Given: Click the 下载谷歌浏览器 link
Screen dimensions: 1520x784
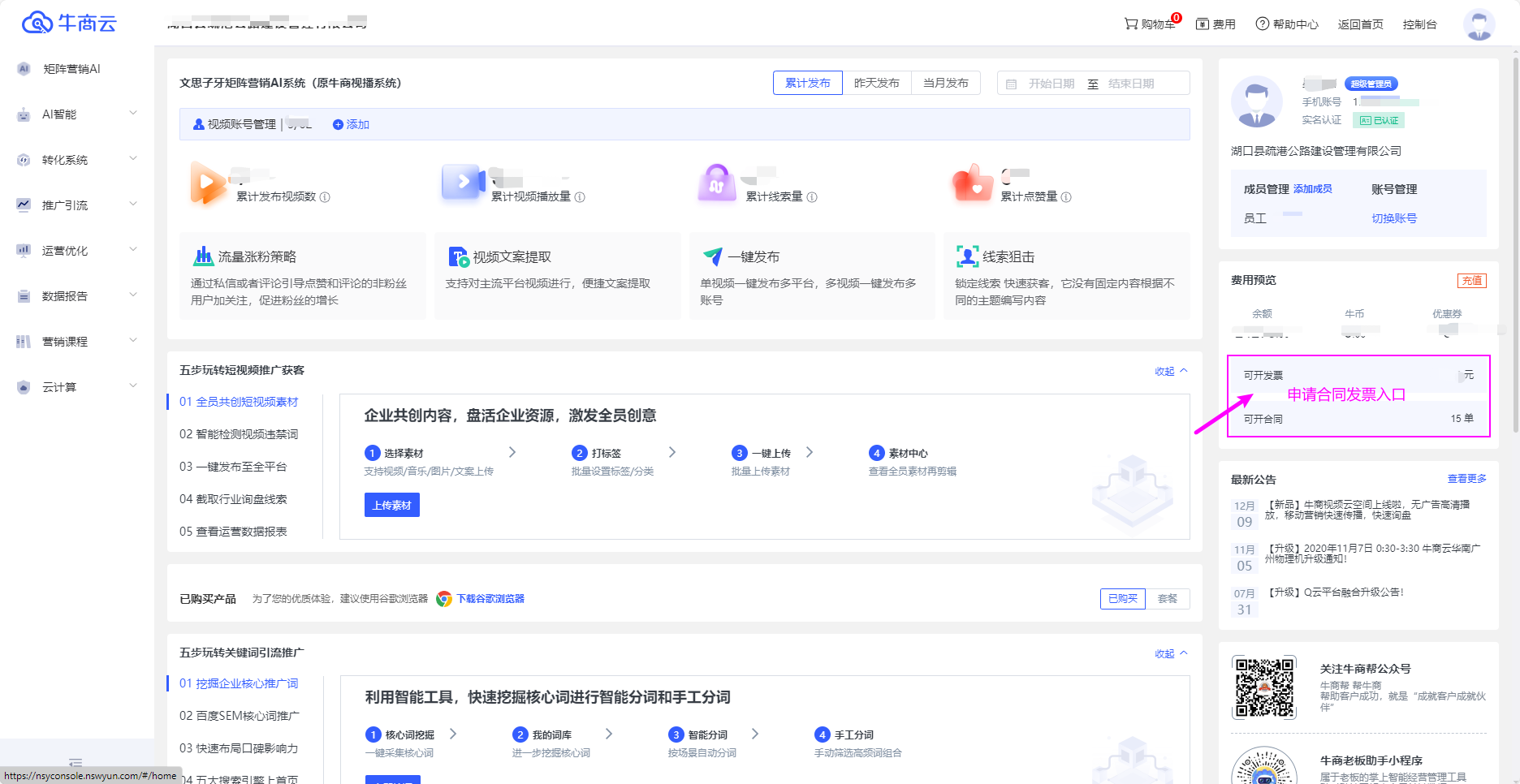Looking at the screenshot, I should pos(490,599).
